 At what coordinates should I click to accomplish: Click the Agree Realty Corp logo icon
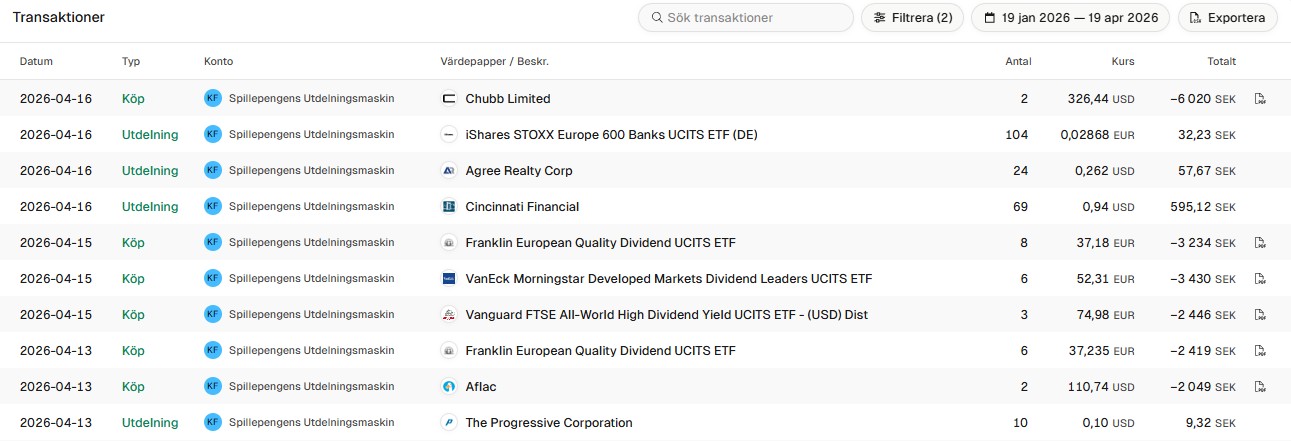click(x=449, y=171)
